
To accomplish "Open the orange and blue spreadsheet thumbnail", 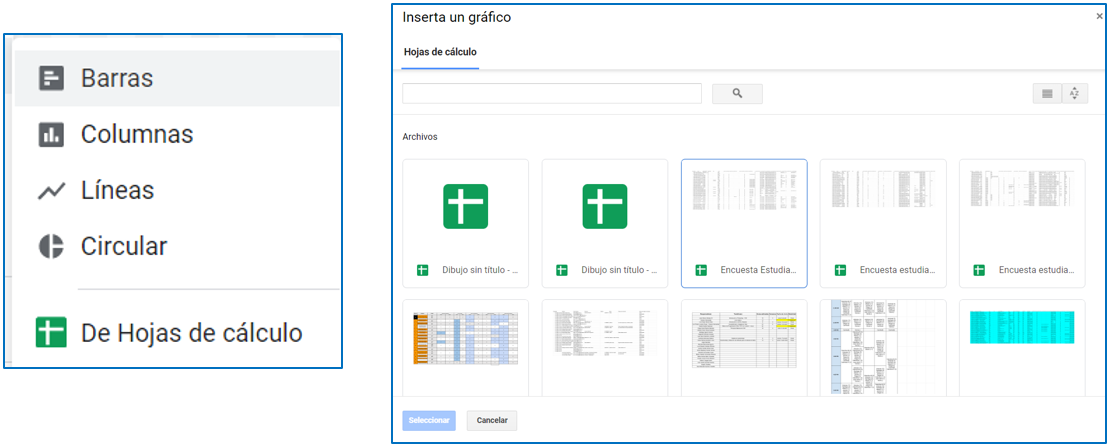I will click(x=465, y=346).
